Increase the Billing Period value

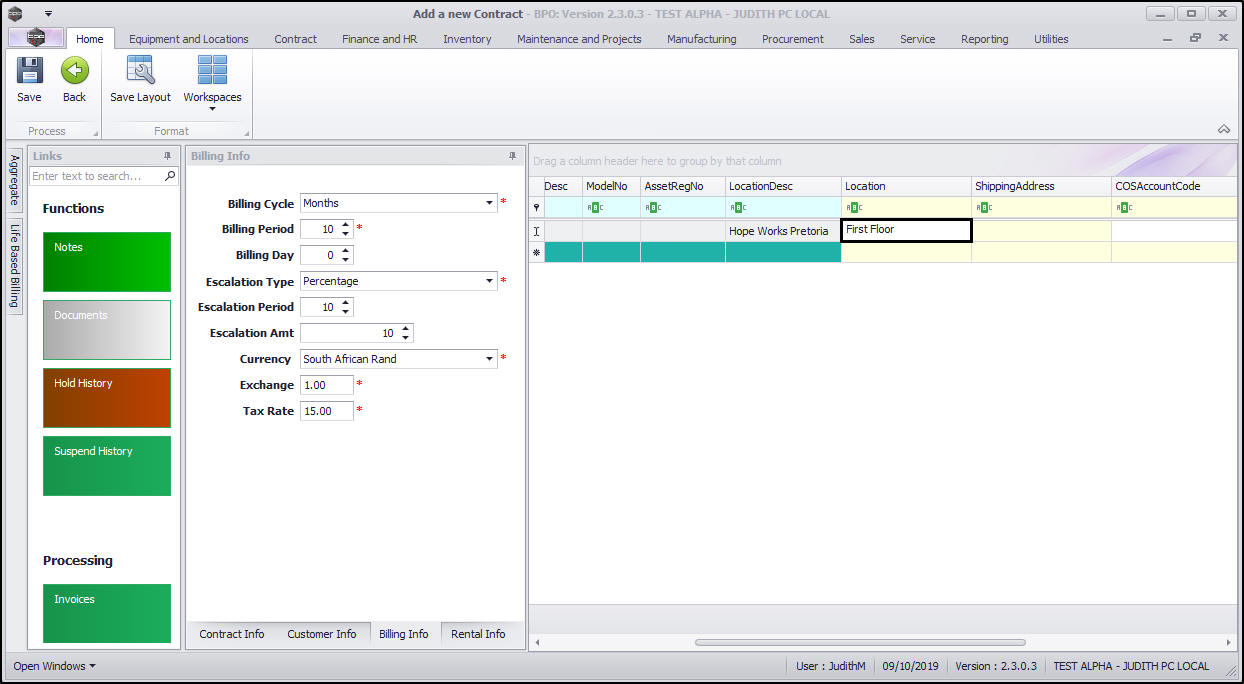[346, 225]
